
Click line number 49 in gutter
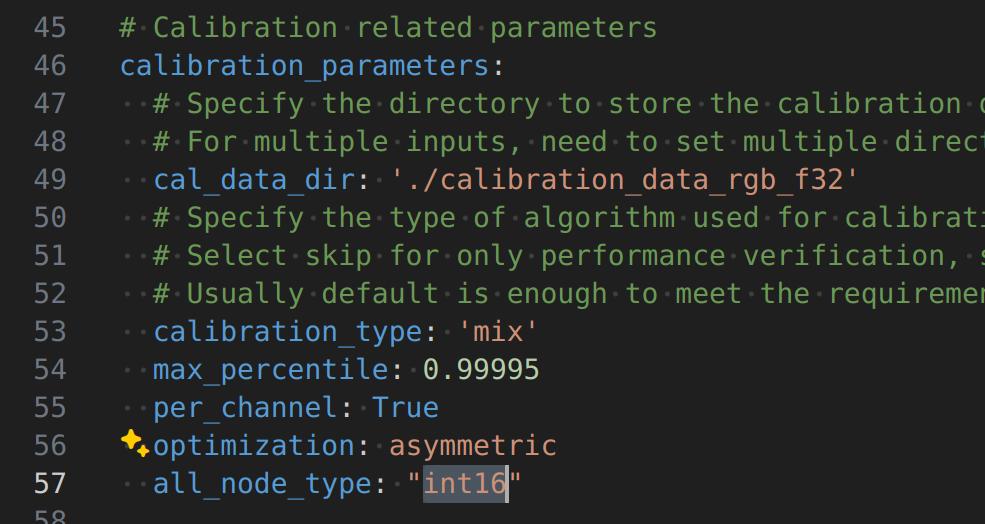click(50, 180)
